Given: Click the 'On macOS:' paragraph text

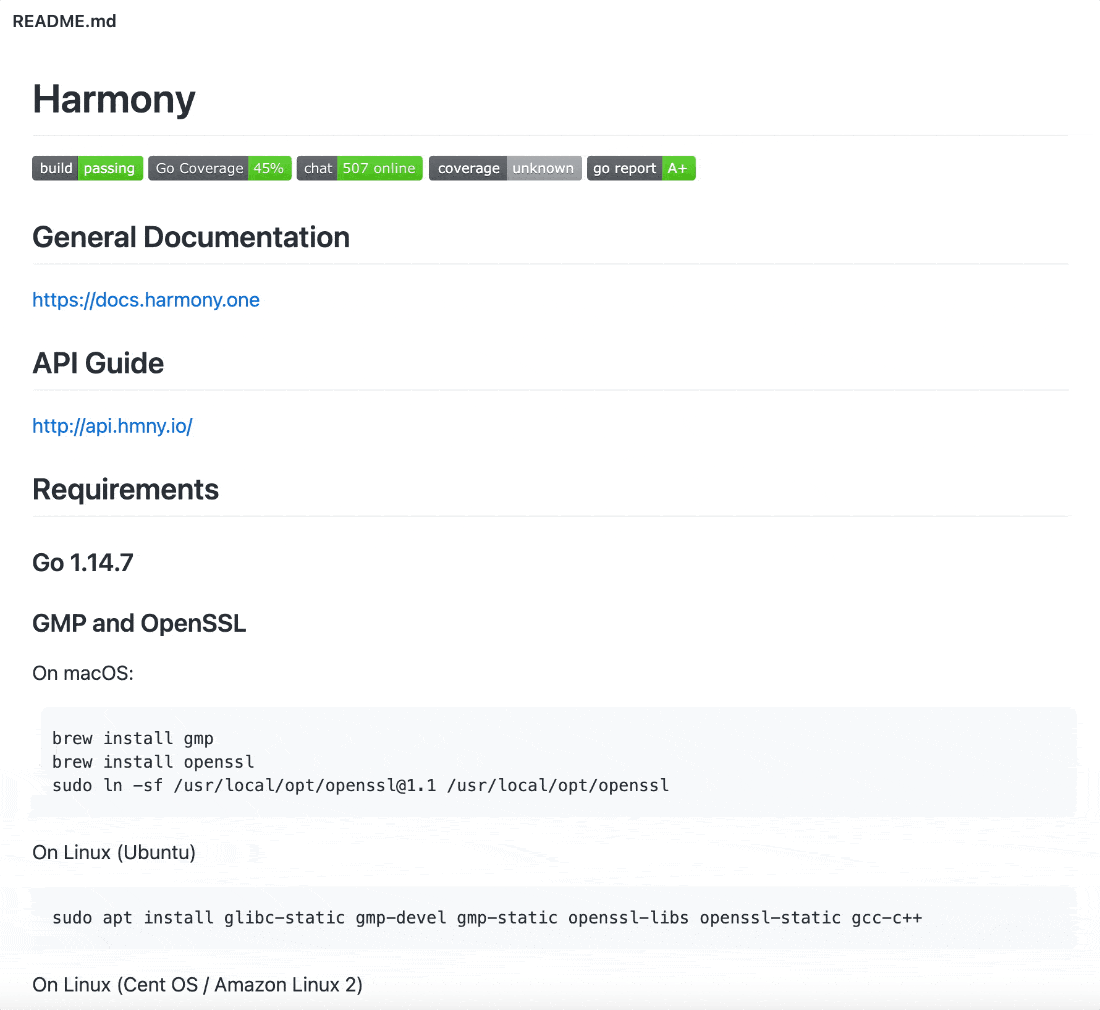Looking at the screenshot, I should click(83, 673).
